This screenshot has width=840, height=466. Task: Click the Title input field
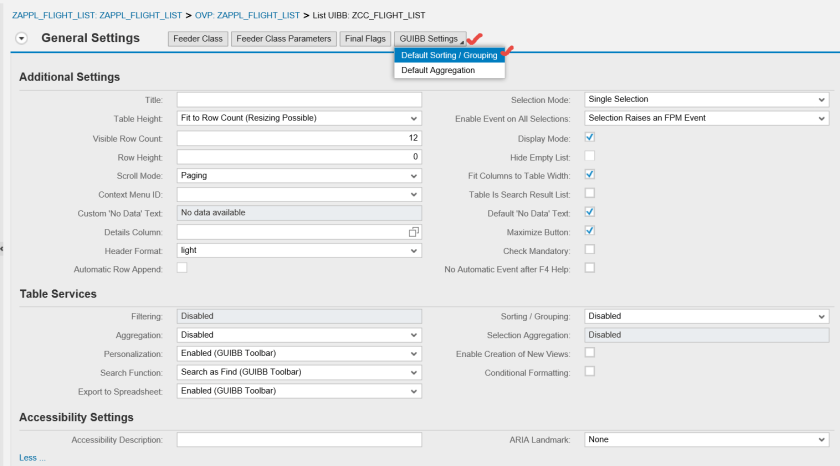click(299, 100)
